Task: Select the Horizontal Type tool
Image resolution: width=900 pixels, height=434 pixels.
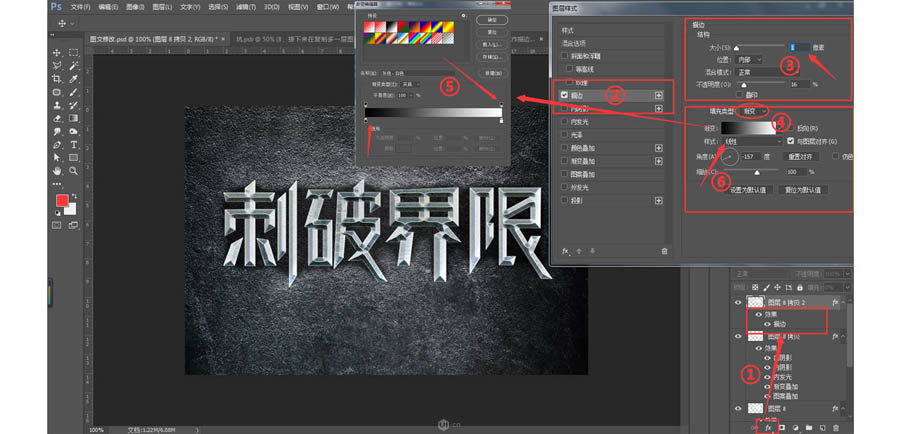Action: coord(73,144)
